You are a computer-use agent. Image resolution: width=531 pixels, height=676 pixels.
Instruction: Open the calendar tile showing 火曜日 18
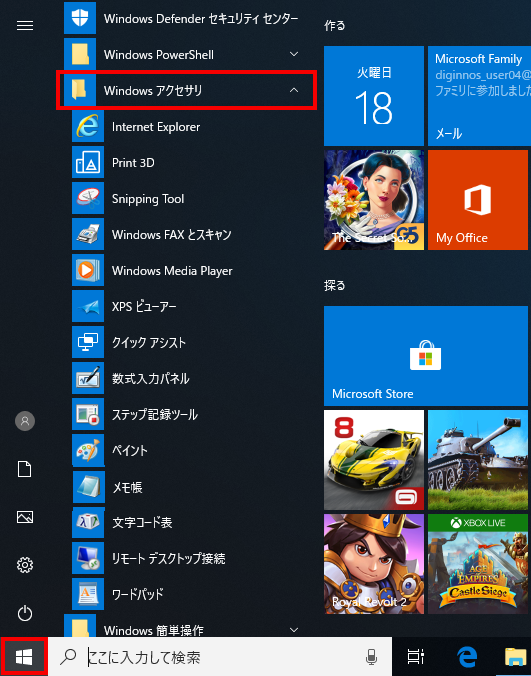[374, 96]
